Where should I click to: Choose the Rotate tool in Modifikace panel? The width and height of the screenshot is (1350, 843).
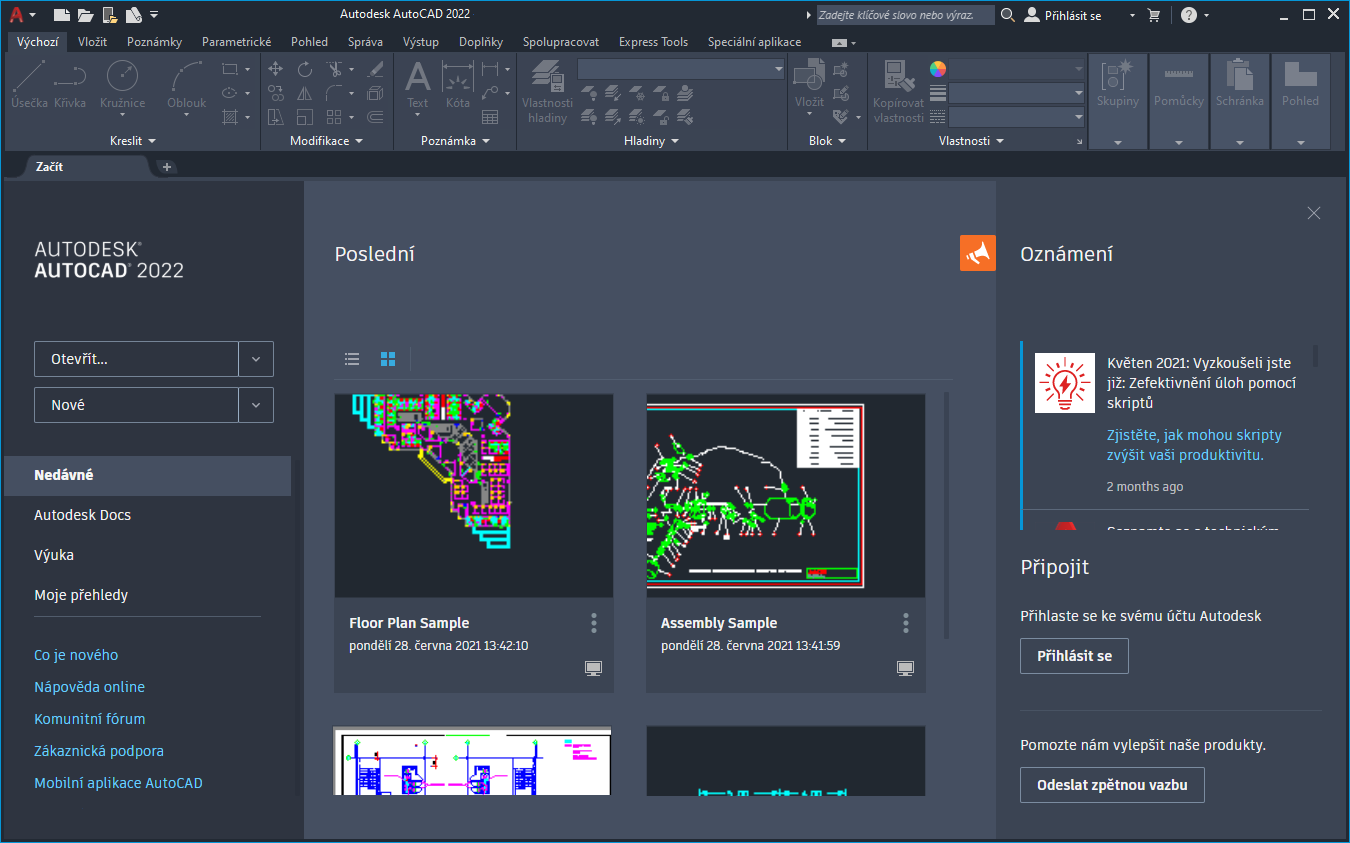pyautogui.click(x=305, y=69)
